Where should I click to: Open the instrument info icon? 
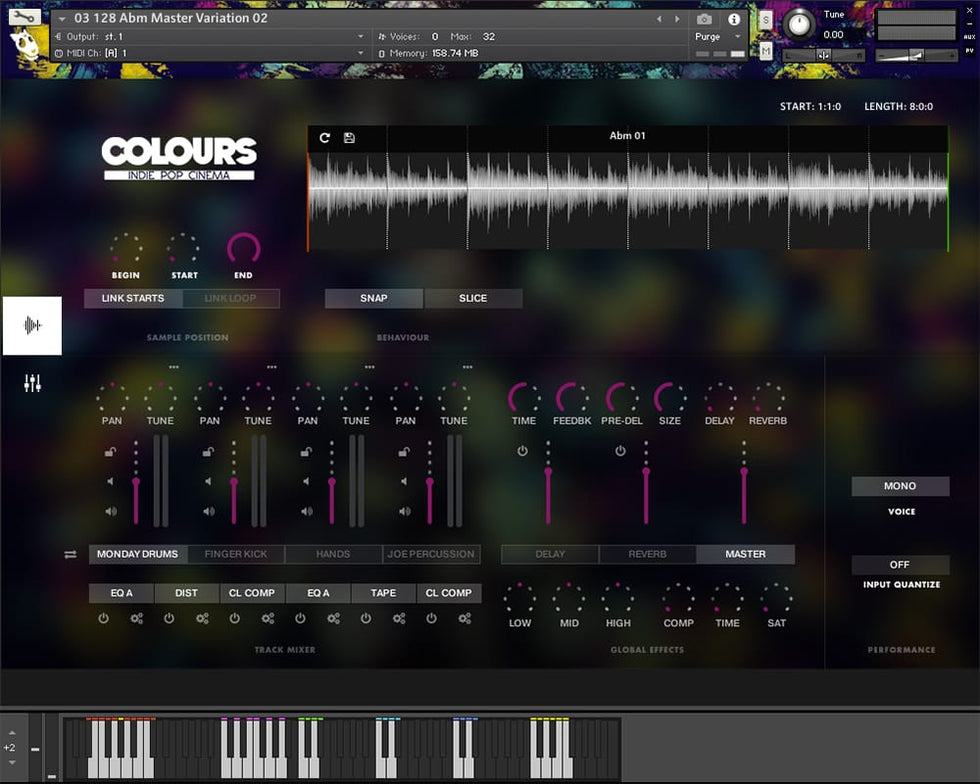pos(734,19)
